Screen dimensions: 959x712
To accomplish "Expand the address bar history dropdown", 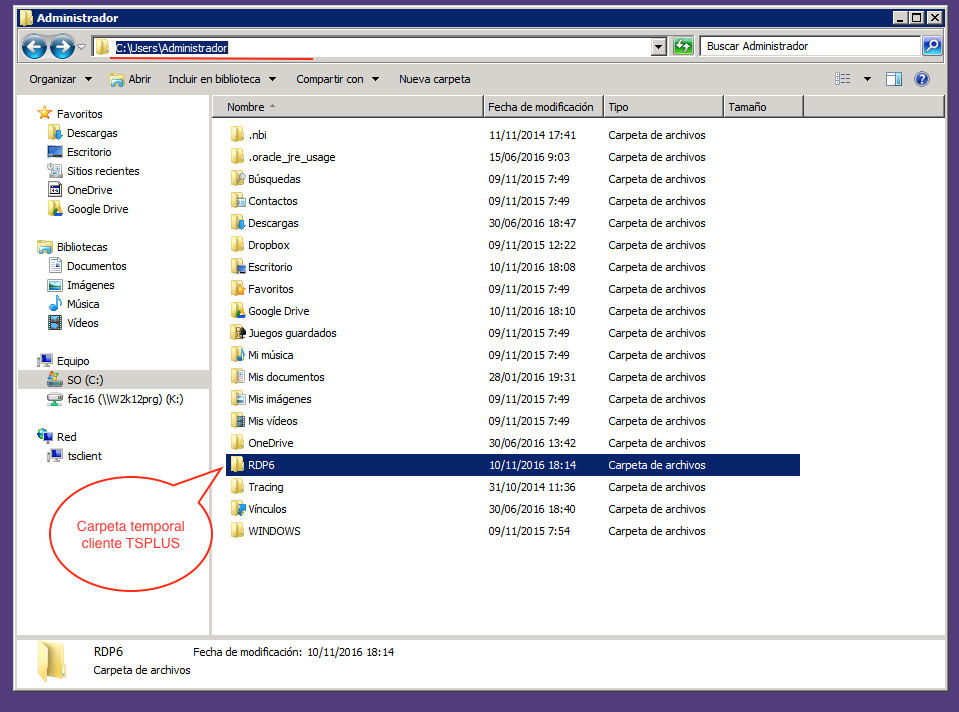I will click(x=658, y=47).
